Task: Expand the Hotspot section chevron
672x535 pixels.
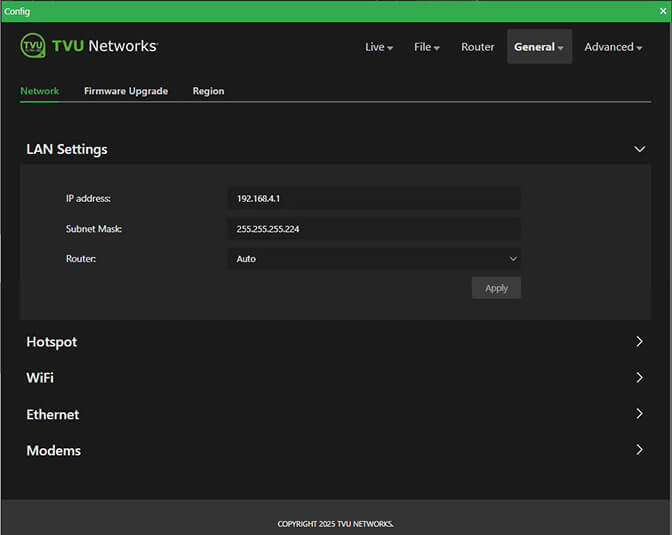Action: [639, 342]
